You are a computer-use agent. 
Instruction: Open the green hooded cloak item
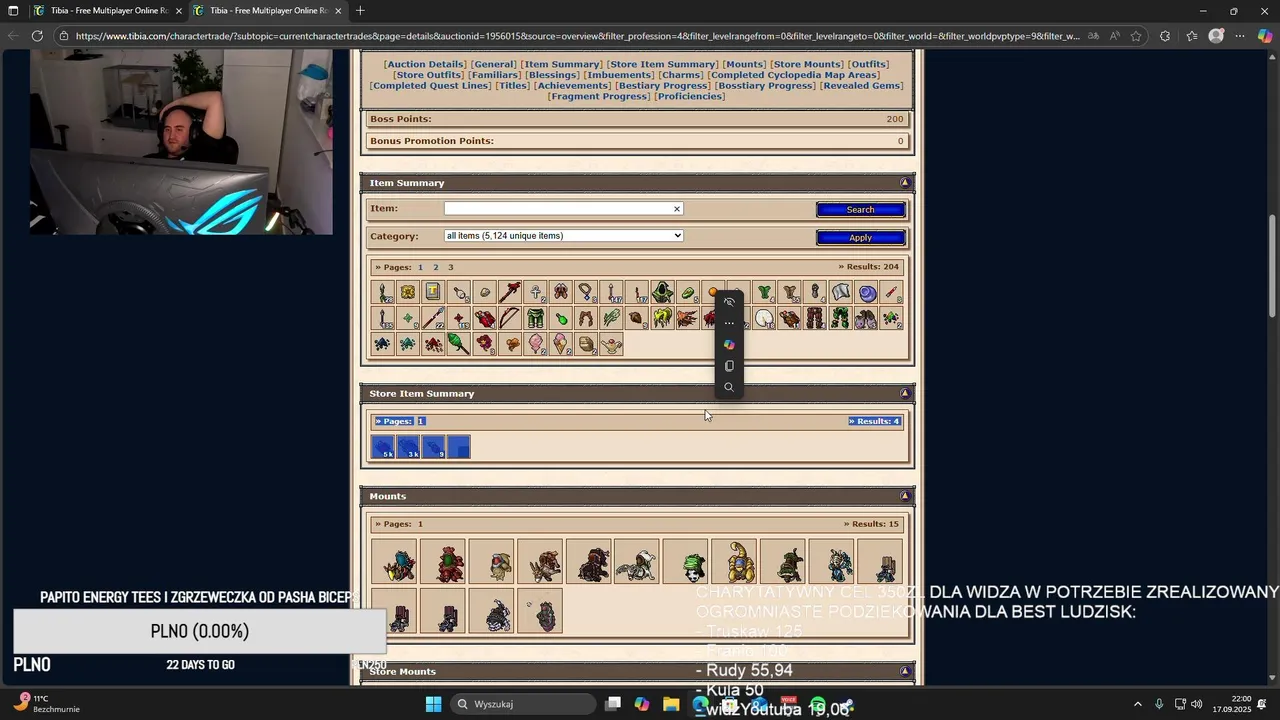tap(662, 293)
